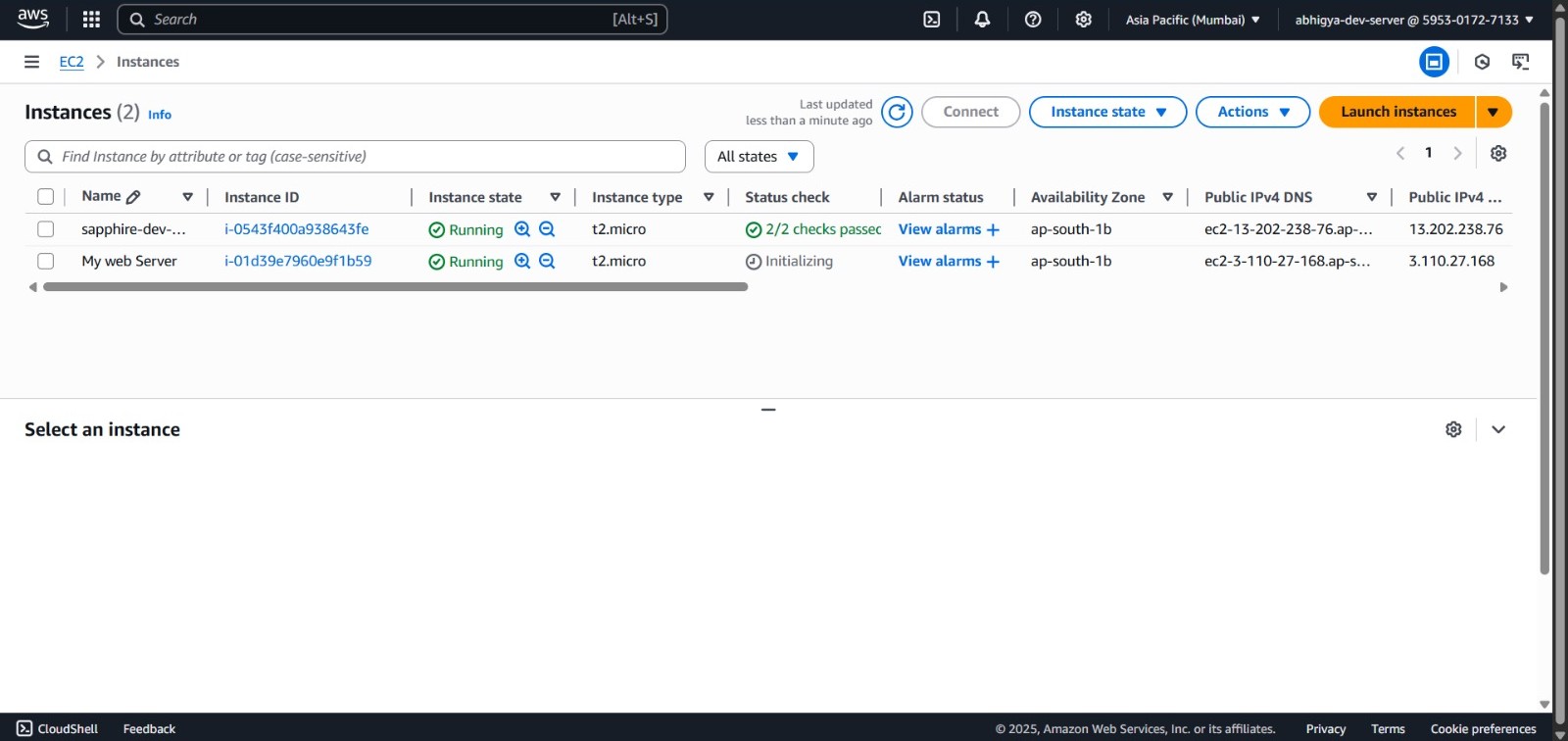Collapse the Select an instance panel chevron
This screenshot has width=1568, height=741.
(x=1498, y=429)
